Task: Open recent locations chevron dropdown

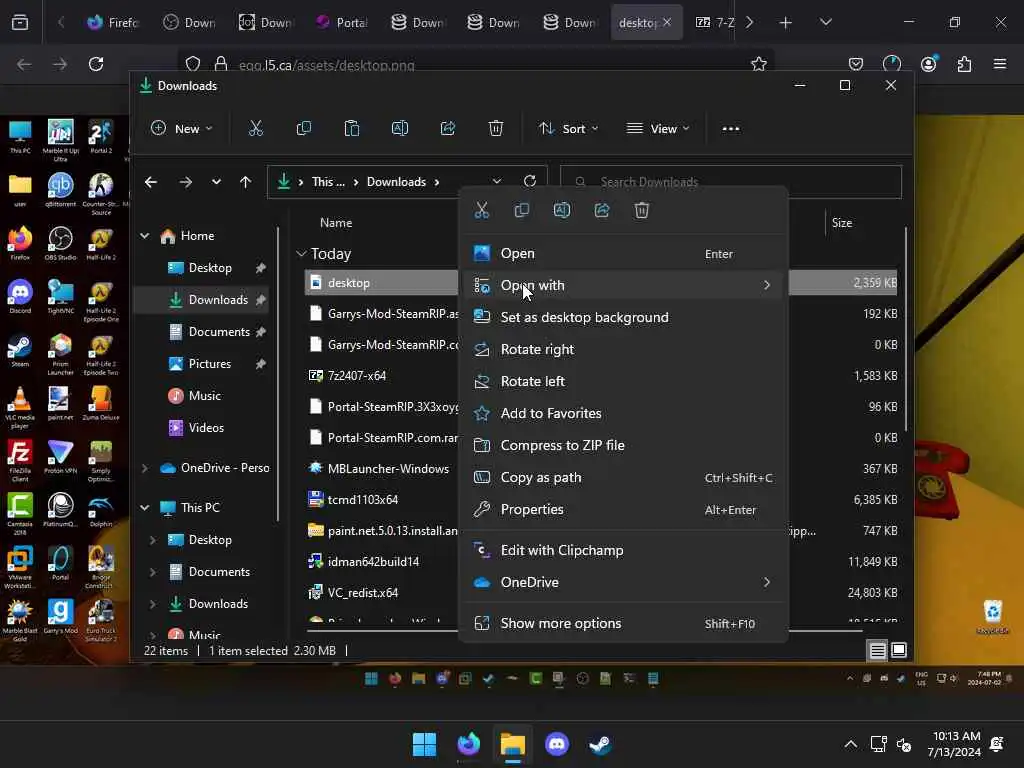Action: point(216,182)
